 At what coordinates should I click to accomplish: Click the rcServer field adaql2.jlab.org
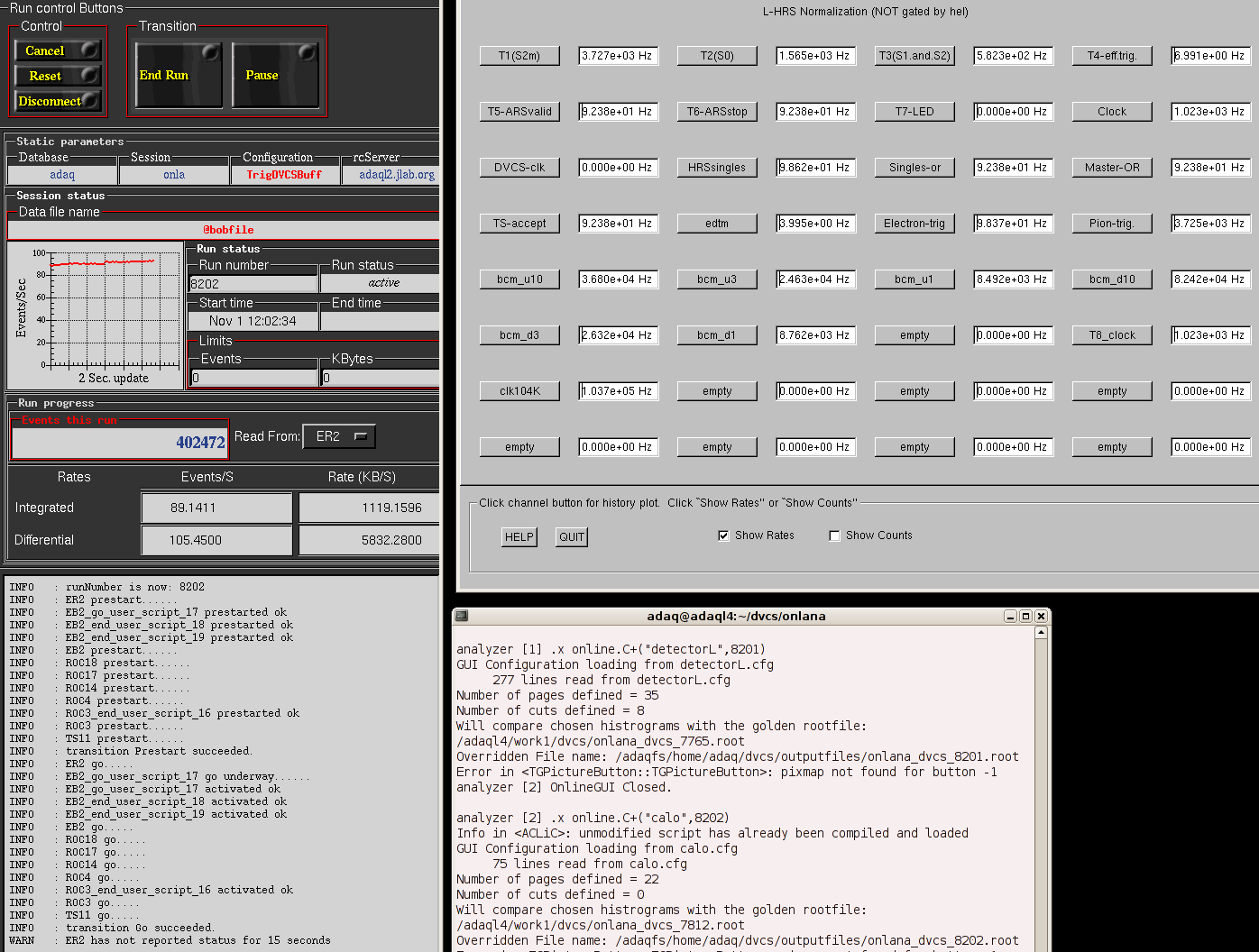391,175
